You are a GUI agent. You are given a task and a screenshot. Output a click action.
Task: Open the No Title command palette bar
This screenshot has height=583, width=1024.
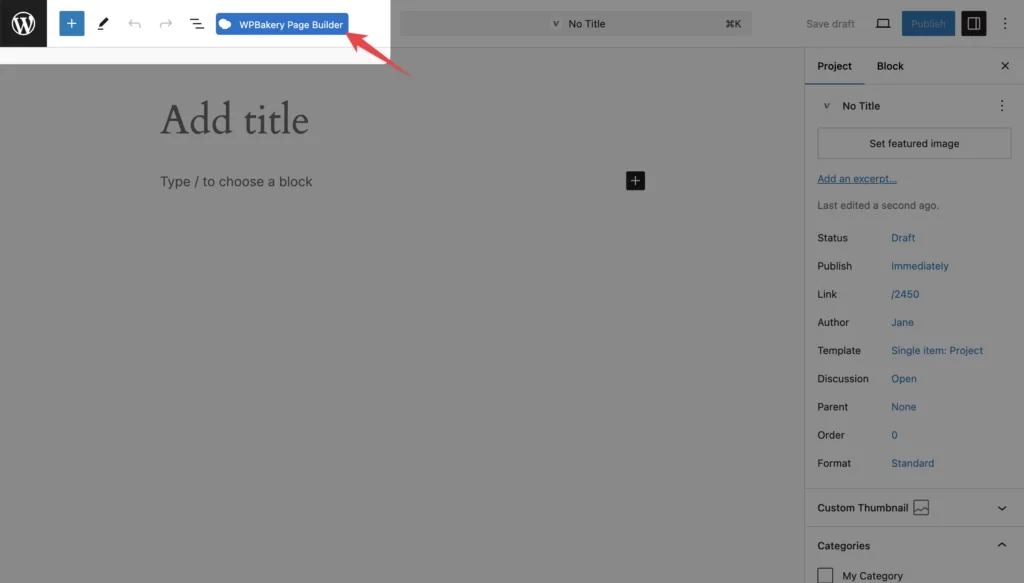[576, 24]
